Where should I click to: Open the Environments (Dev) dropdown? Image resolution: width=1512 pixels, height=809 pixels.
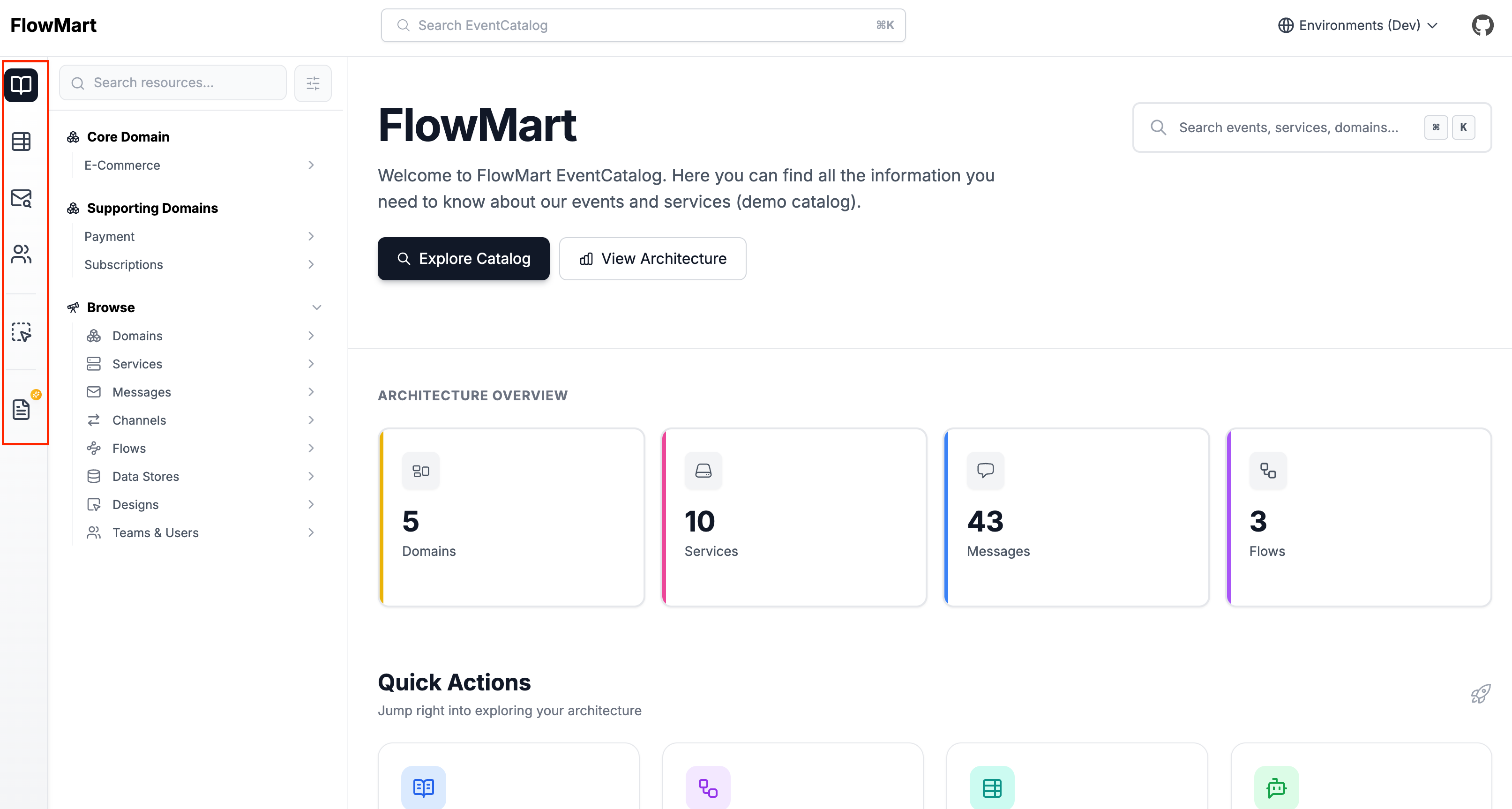tap(1358, 25)
